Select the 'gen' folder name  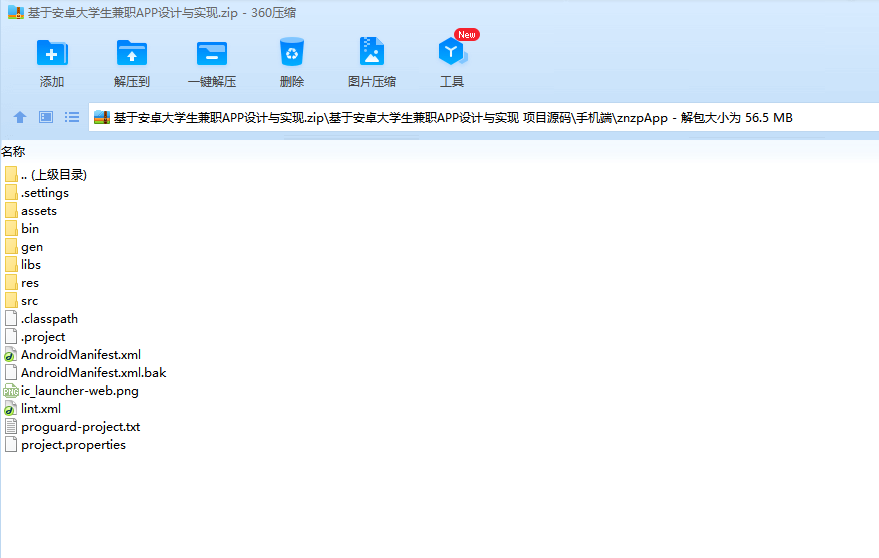(32, 247)
